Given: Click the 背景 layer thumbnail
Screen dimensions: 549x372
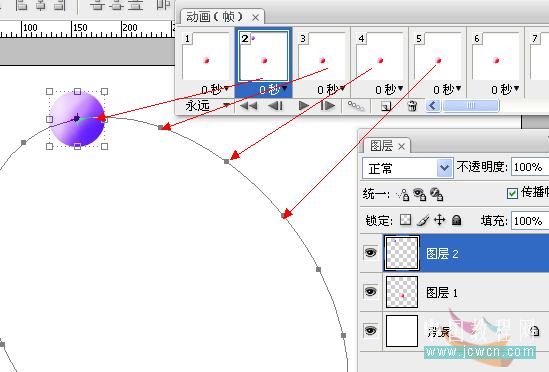Looking at the screenshot, I should (x=402, y=331).
